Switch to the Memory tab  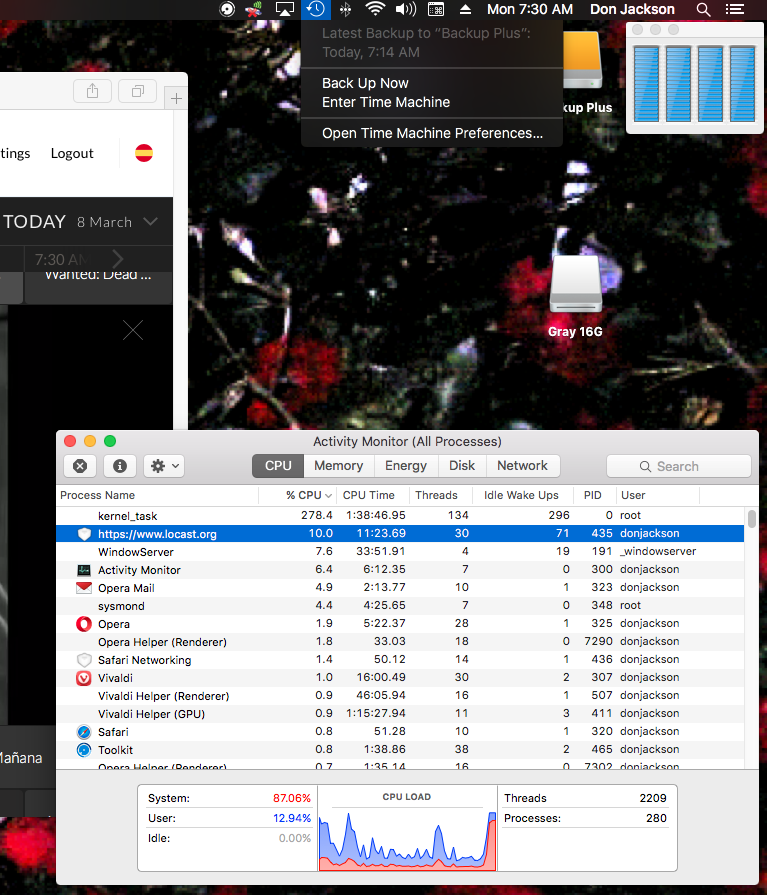point(338,466)
